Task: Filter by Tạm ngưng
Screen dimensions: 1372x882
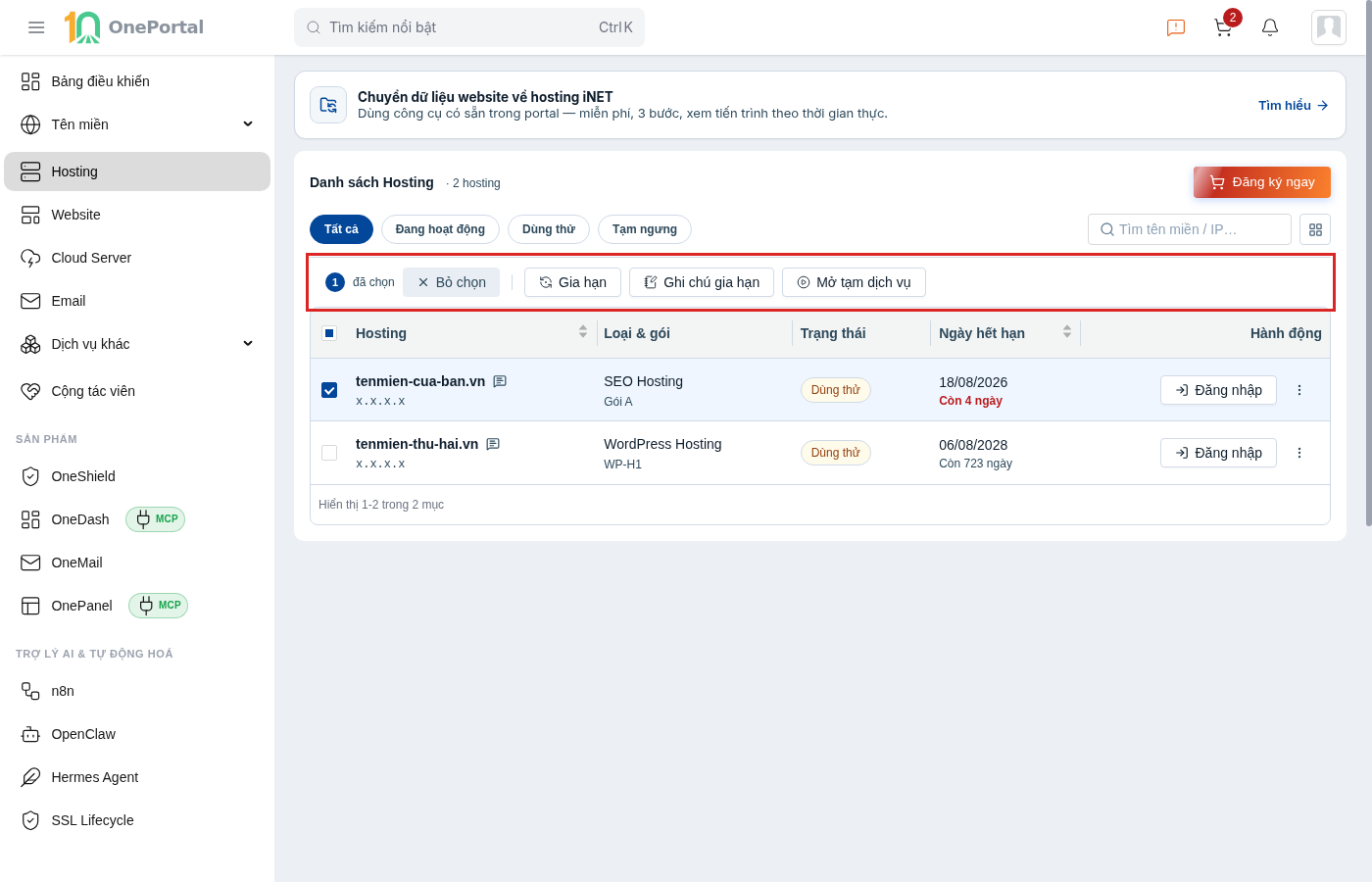Action: click(645, 229)
